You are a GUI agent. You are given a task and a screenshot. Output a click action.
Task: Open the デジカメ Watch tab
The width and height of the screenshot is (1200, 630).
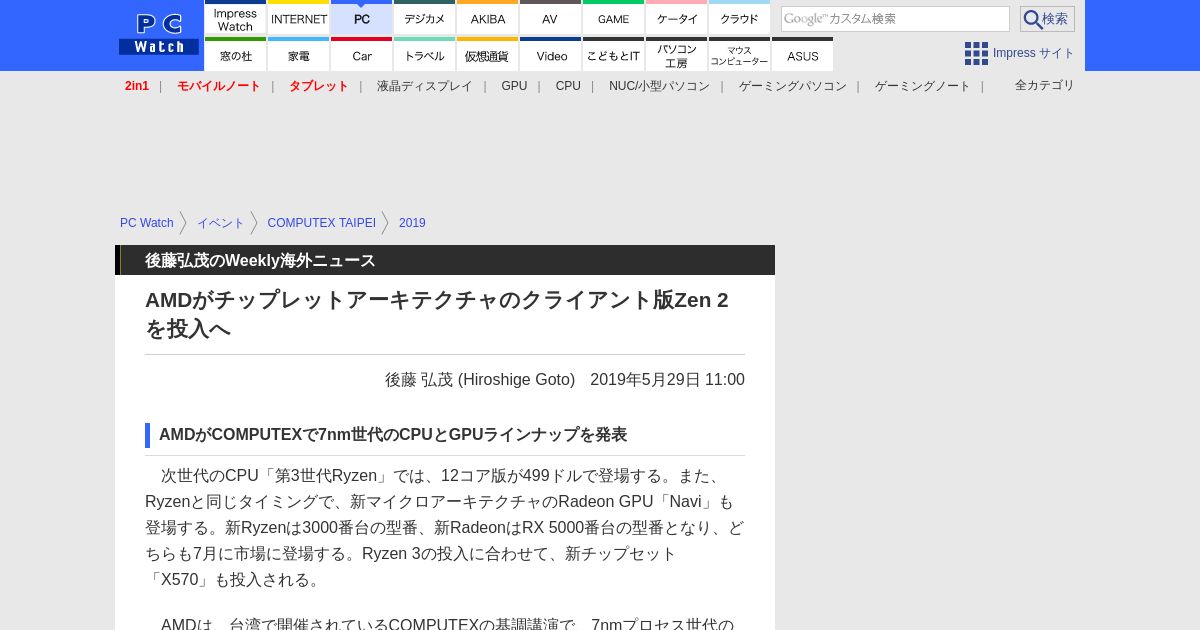pos(425,18)
